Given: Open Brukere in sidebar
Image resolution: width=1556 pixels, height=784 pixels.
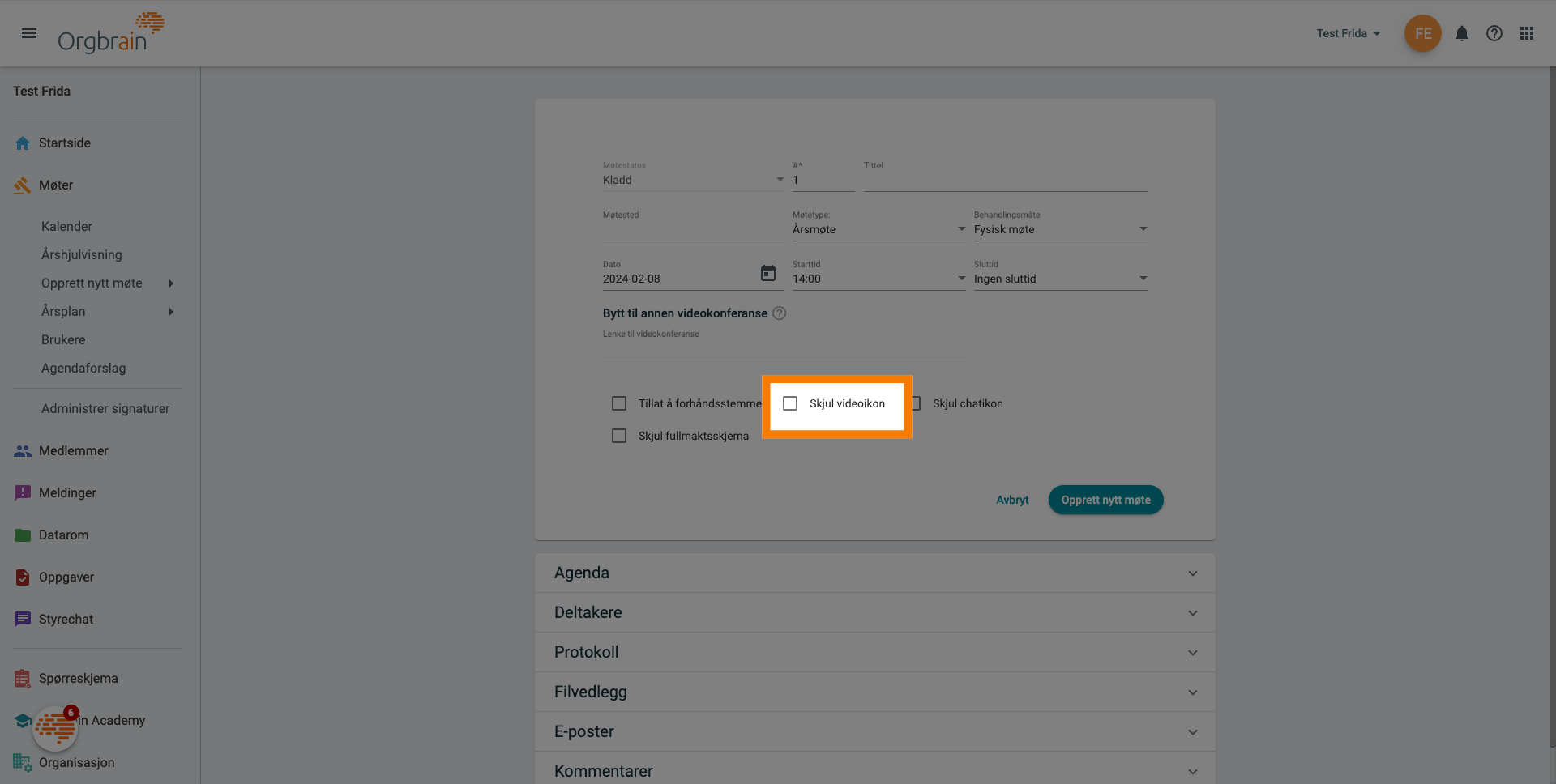Looking at the screenshot, I should tap(63, 340).
